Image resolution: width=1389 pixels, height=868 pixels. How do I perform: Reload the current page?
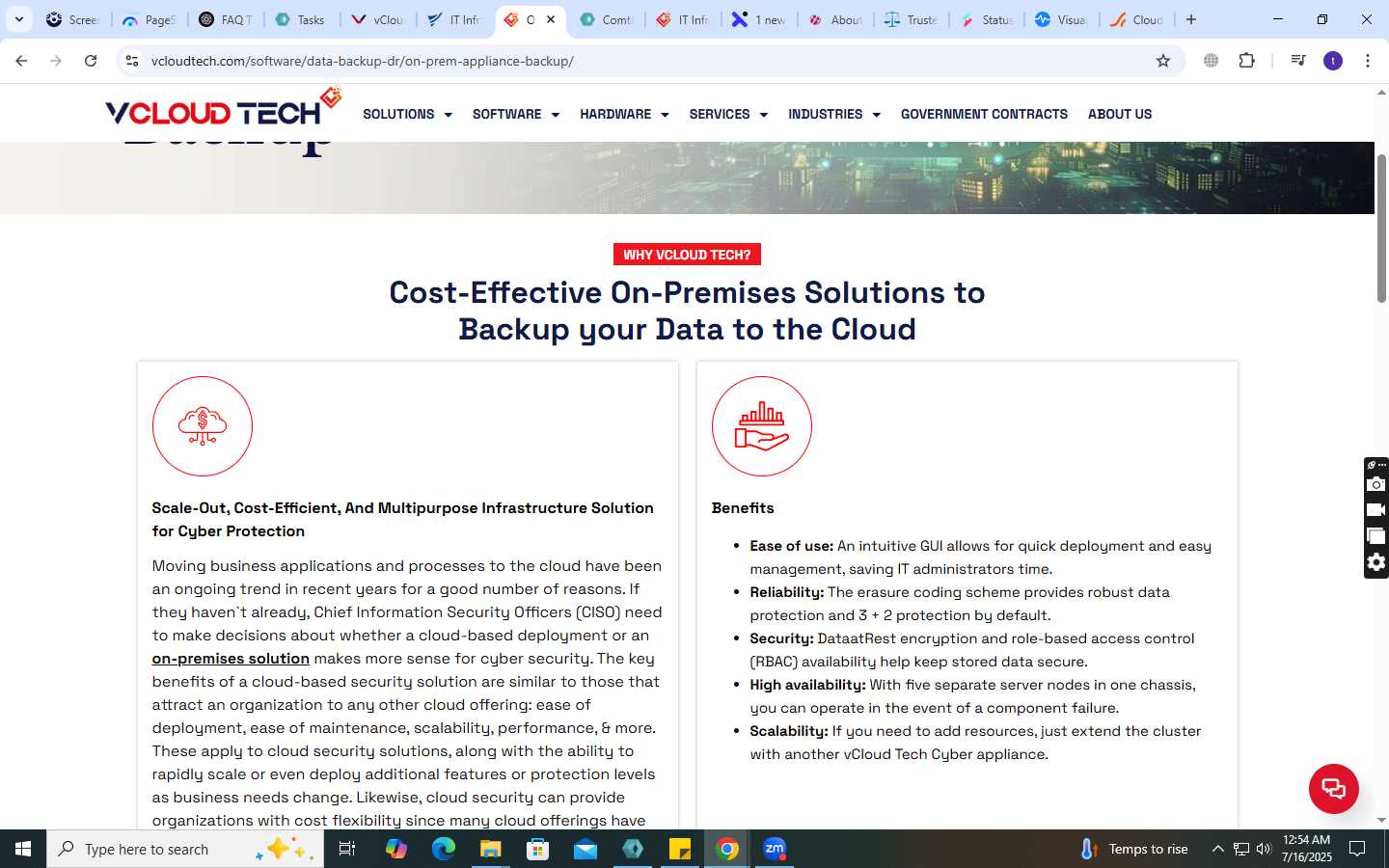tap(91, 61)
